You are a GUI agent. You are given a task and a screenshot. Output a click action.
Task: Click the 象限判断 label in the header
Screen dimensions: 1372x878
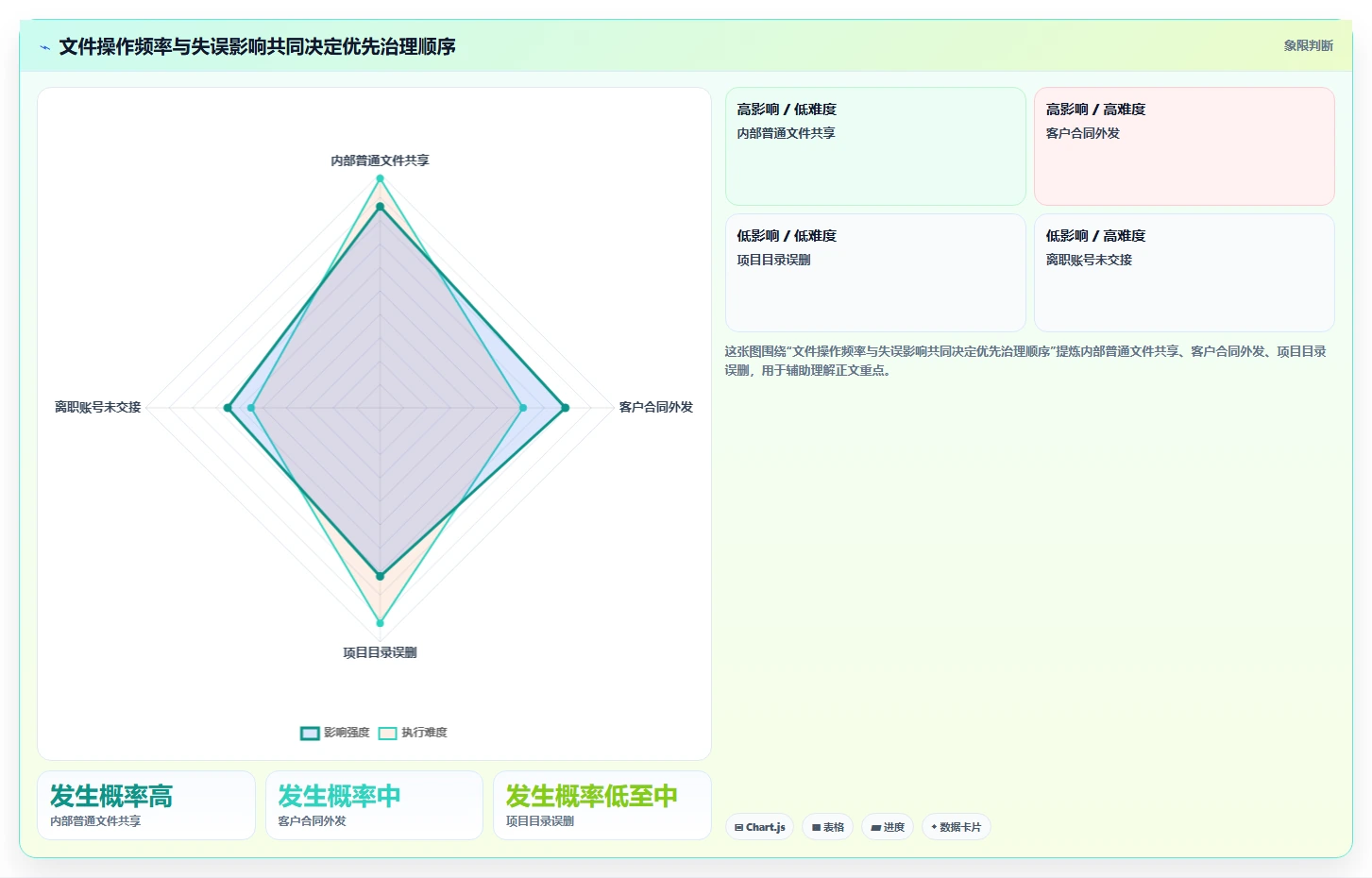[1308, 45]
